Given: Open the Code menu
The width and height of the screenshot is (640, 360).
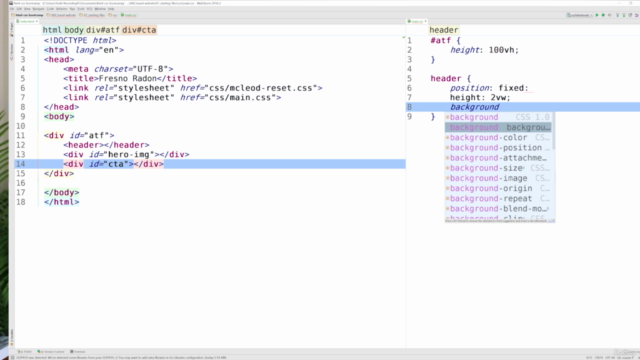Looking at the screenshot, I should coord(50,9).
